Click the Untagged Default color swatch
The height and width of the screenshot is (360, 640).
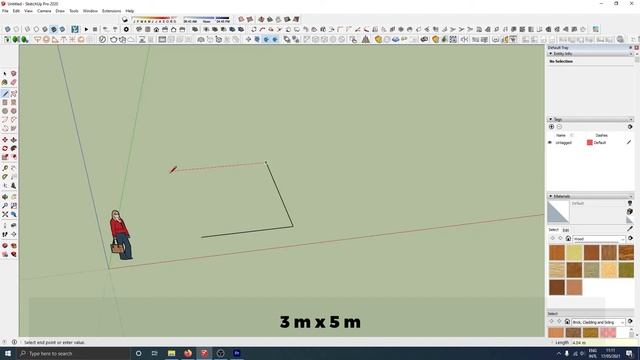pos(589,142)
